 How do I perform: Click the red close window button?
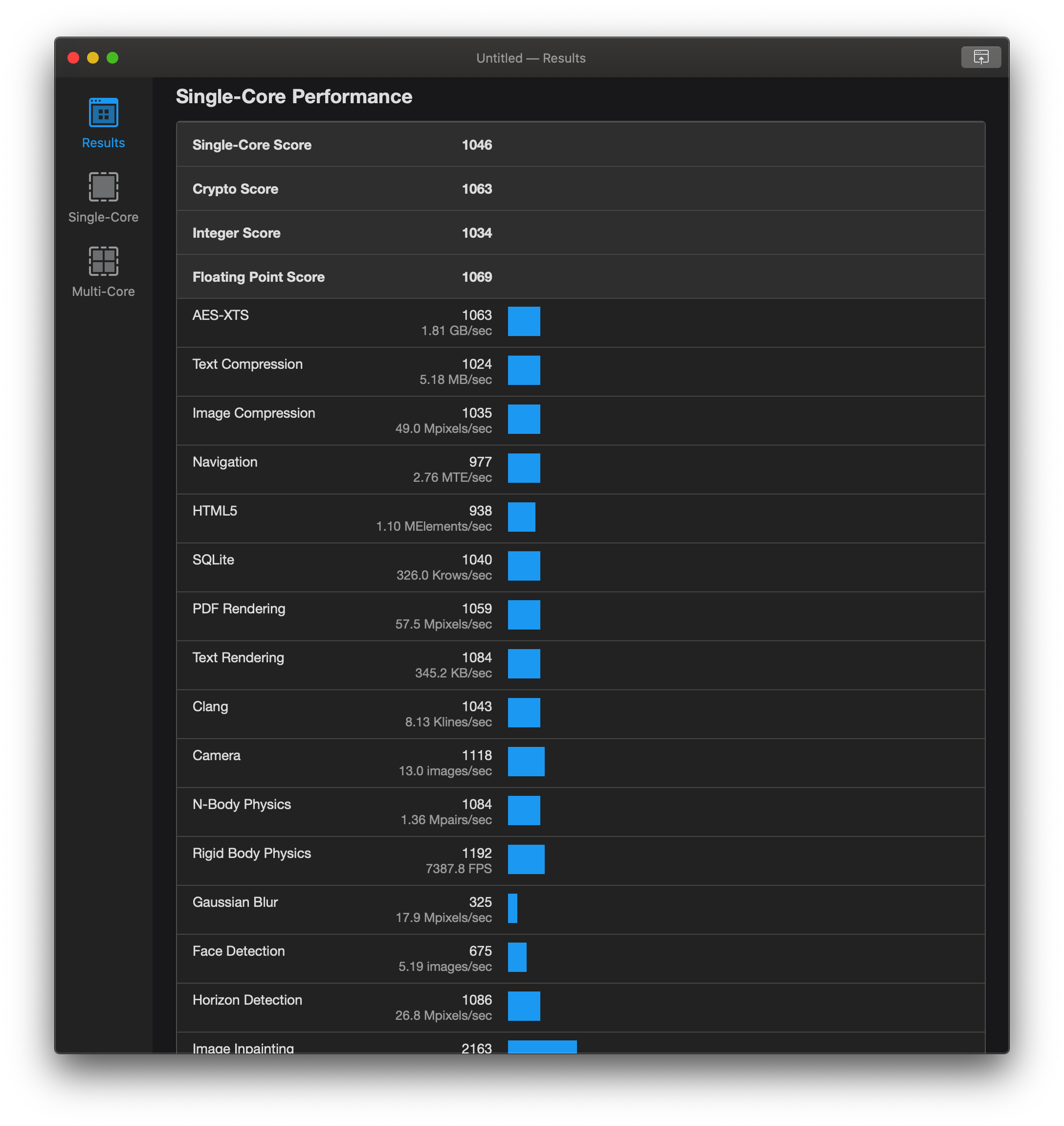tap(73, 58)
